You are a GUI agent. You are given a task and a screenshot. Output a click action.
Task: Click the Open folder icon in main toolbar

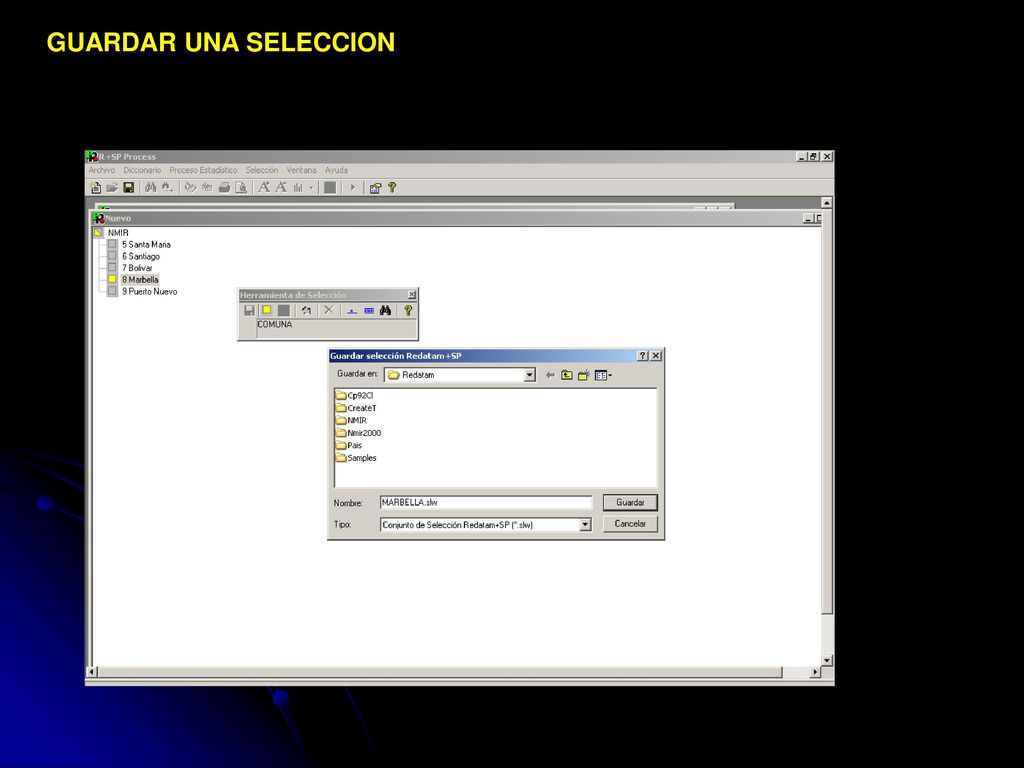(112, 188)
